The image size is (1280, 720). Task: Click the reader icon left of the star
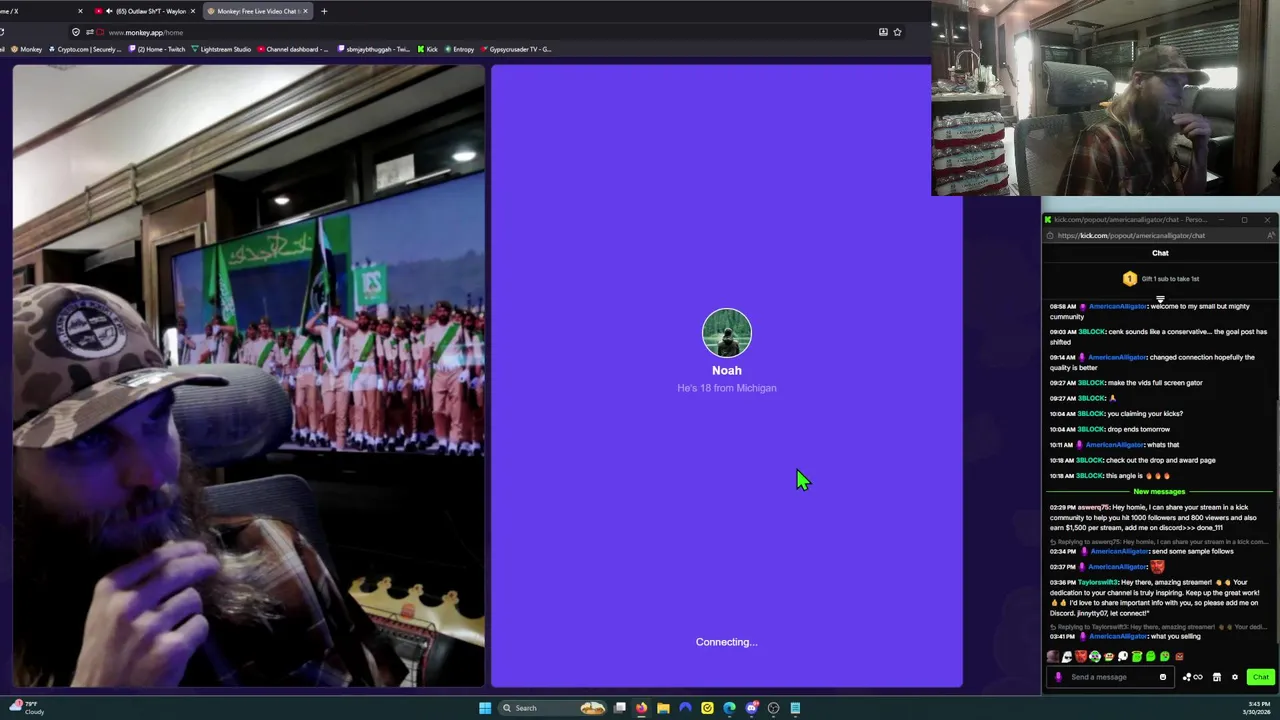[883, 32]
